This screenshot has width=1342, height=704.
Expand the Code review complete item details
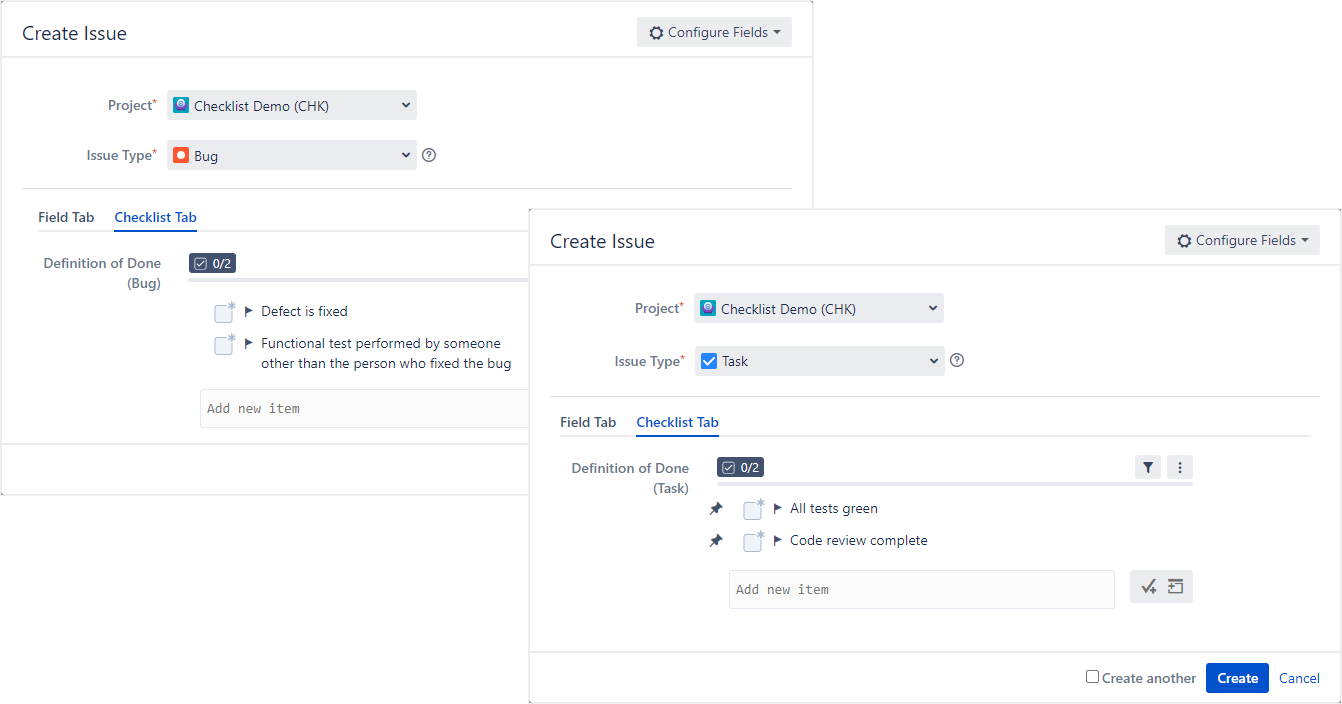point(775,540)
